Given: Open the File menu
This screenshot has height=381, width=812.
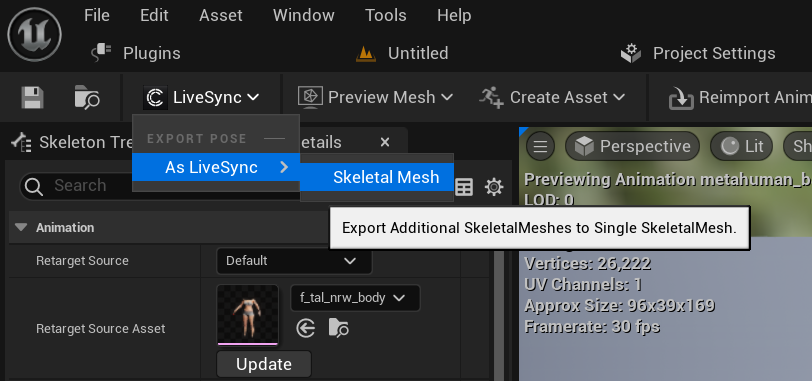Looking at the screenshot, I should pyautogui.click(x=97, y=16).
